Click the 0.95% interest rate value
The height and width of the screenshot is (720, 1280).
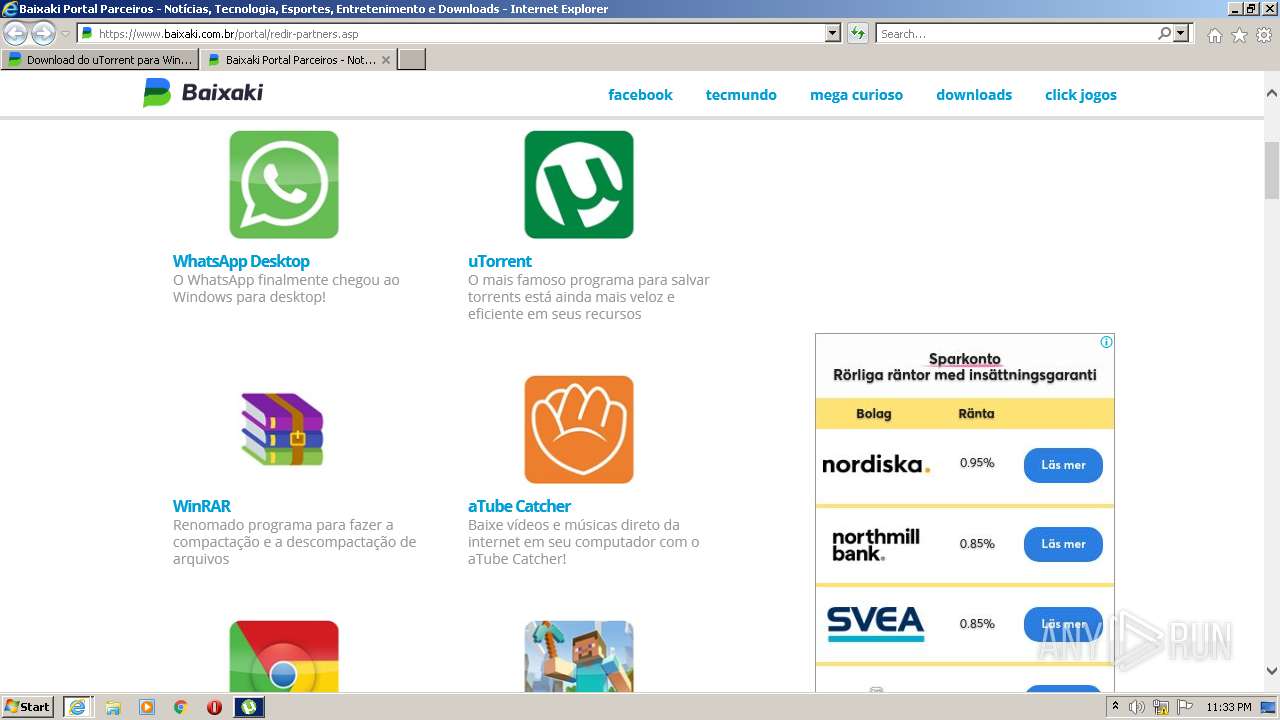pyautogui.click(x=977, y=463)
